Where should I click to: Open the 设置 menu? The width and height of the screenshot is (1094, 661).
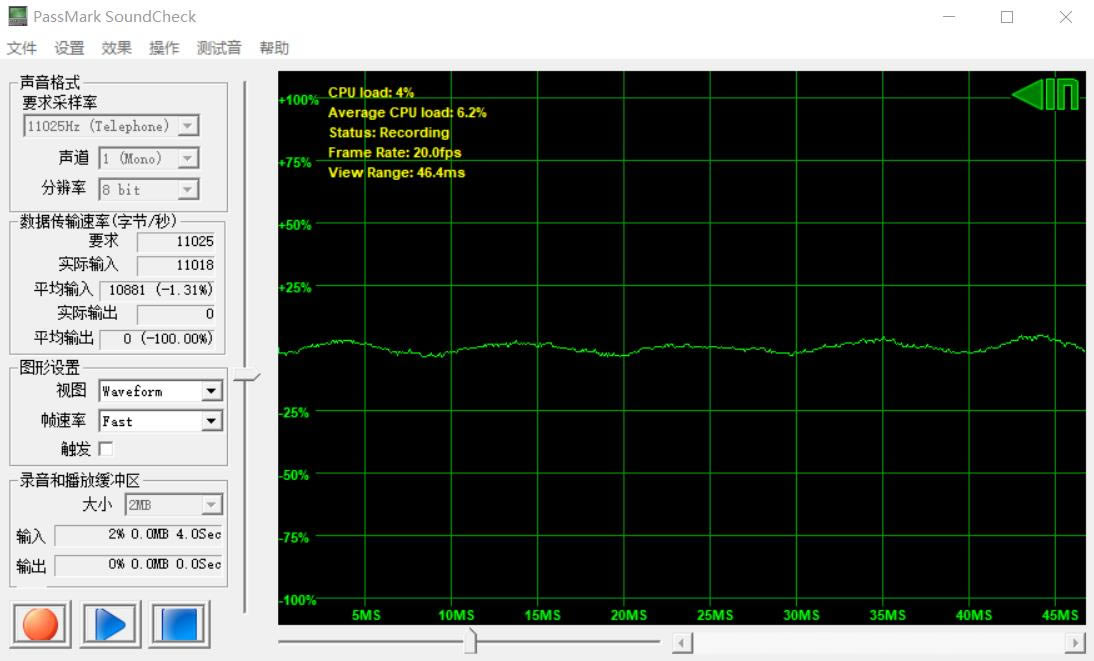pyautogui.click(x=69, y=48)
